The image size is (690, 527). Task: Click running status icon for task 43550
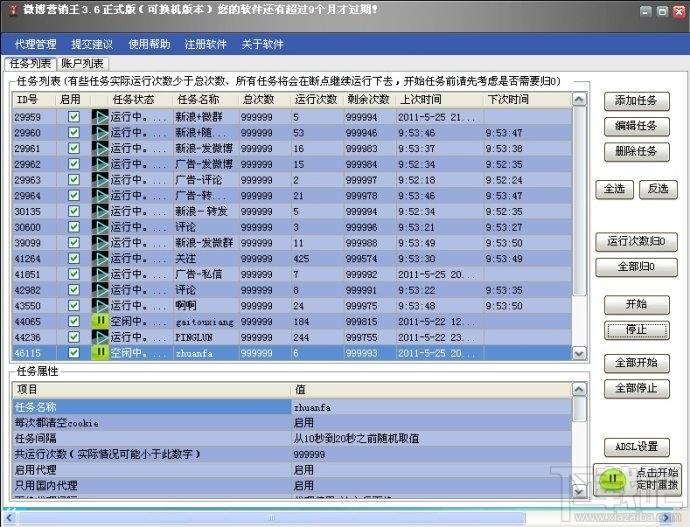(100, 305)
